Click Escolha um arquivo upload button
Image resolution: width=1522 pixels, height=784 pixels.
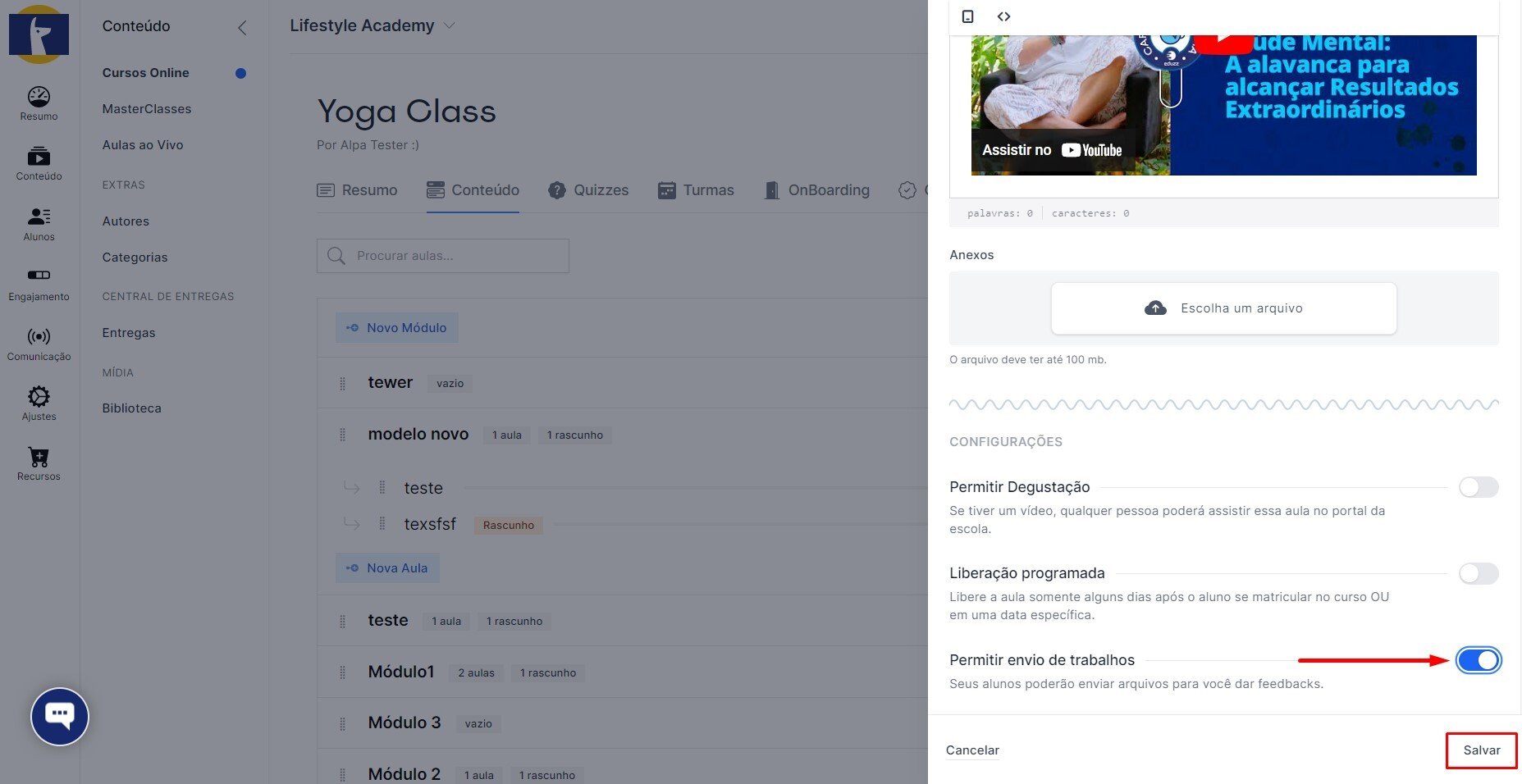tap(1223, 308)
